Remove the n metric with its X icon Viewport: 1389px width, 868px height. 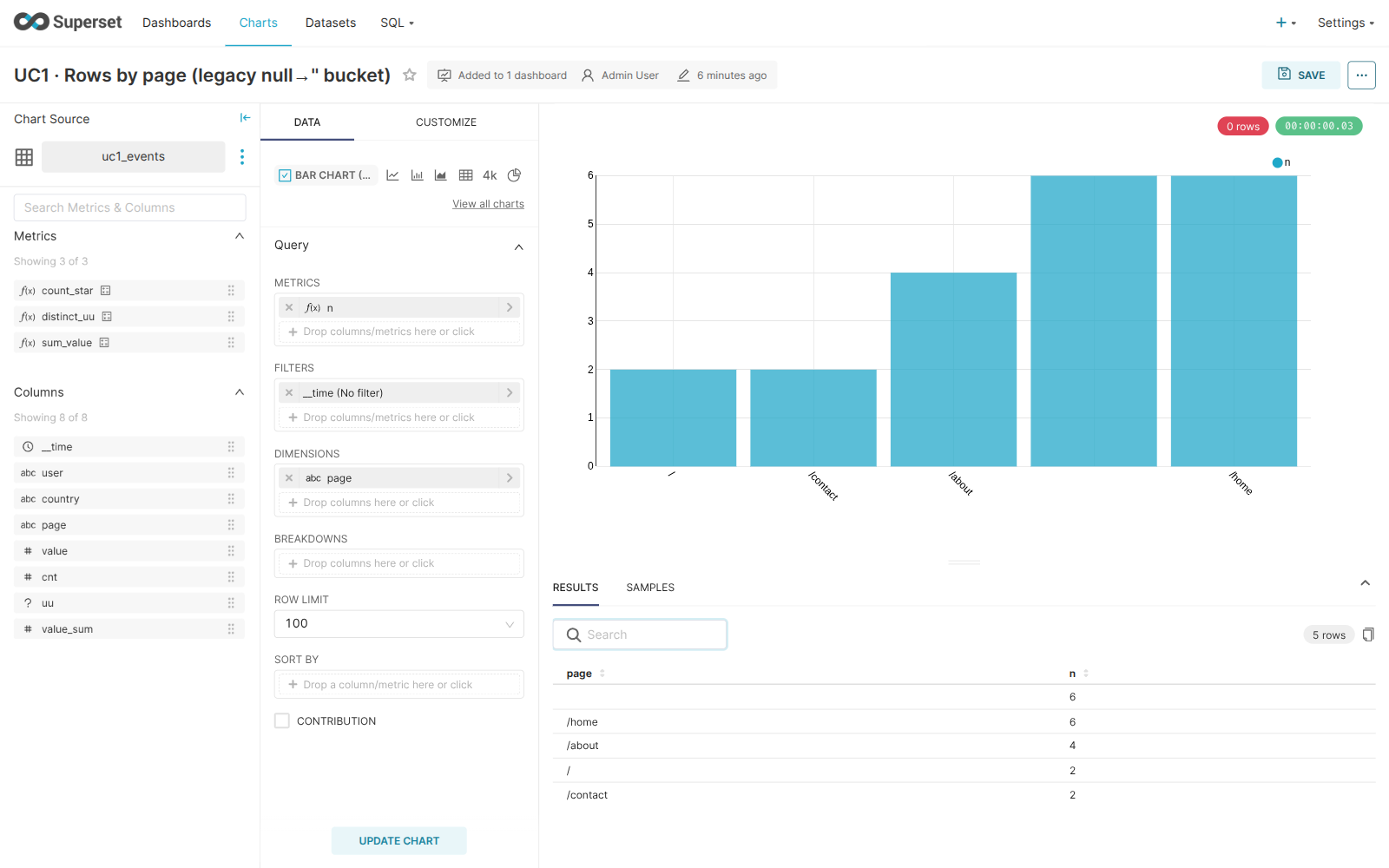pos(289,307)
